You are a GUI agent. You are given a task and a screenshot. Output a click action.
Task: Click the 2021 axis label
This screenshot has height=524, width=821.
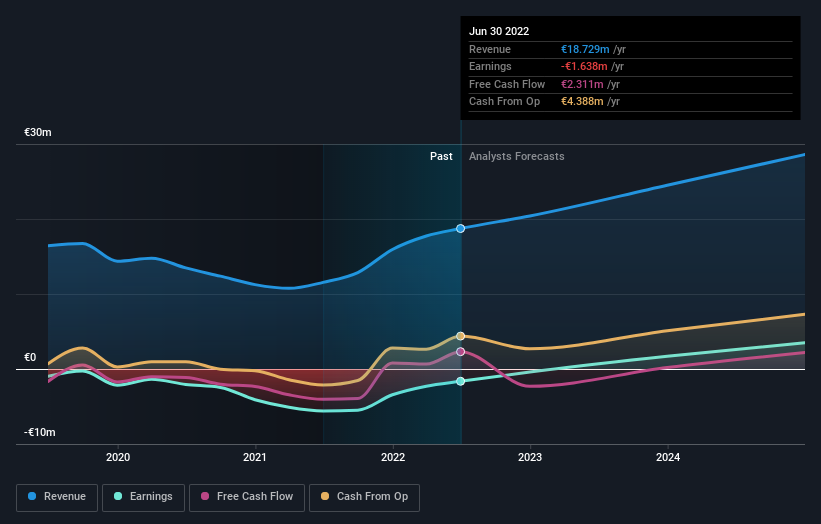(255, 458)
